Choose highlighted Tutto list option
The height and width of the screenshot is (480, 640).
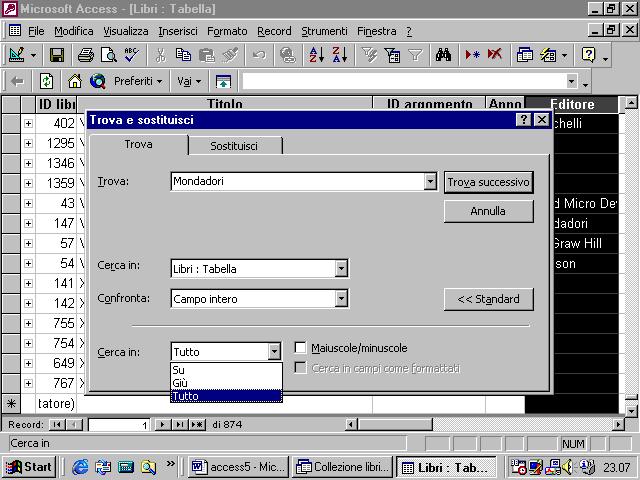(x=226, y=396)
